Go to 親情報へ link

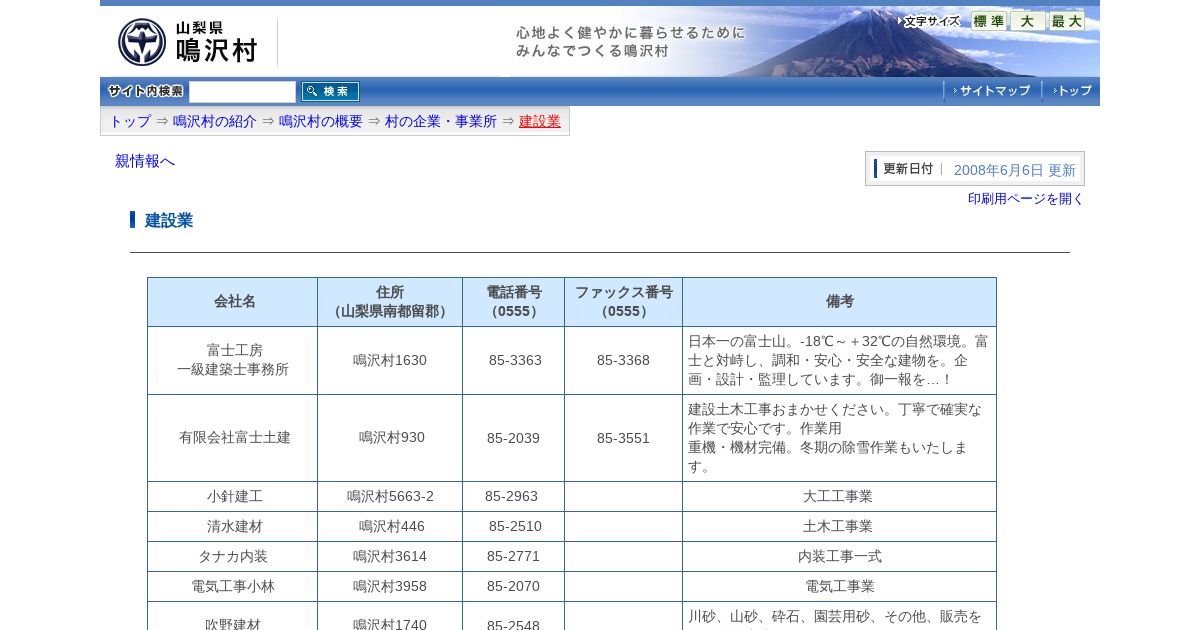pos(145,161)
